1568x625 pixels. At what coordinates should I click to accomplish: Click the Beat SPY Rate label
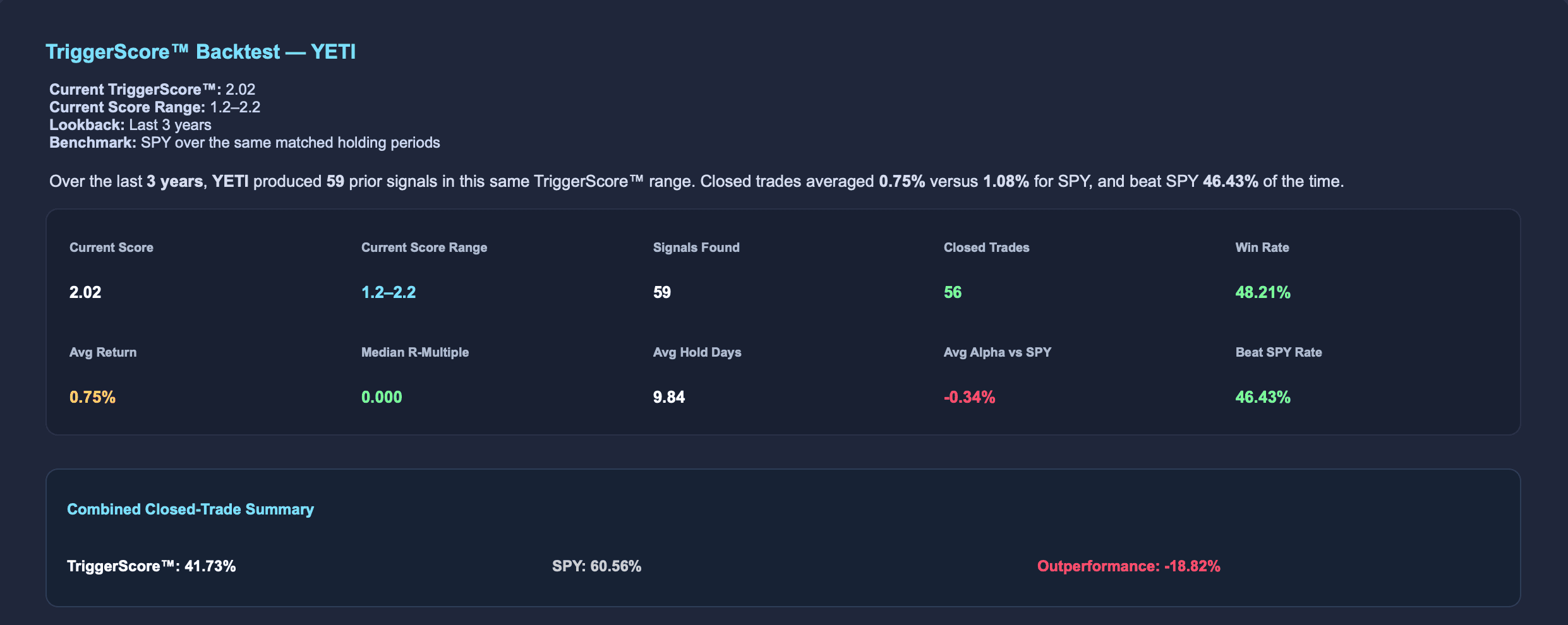(1279, 352)
